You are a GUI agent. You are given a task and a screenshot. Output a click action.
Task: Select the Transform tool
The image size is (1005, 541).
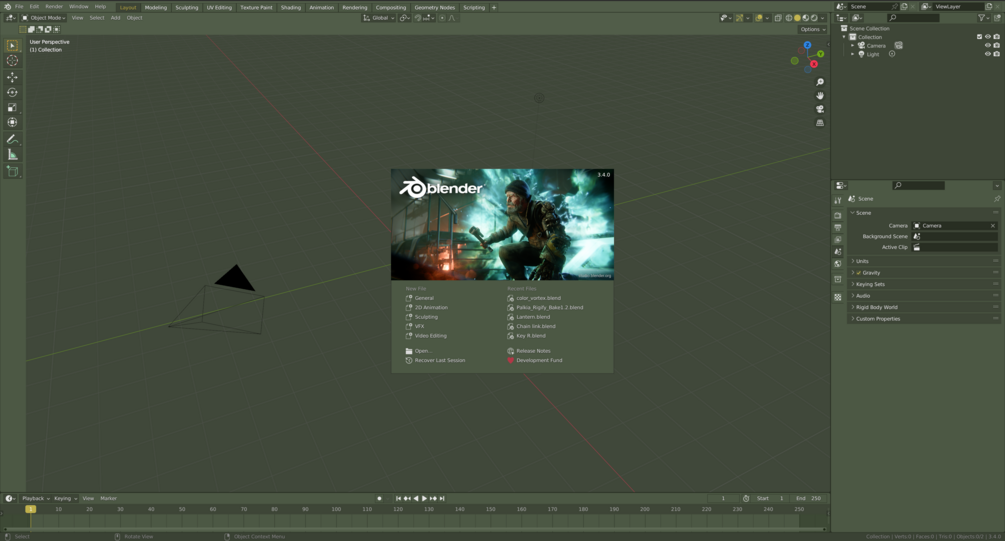pyautogui.click(x=12, y=122)
